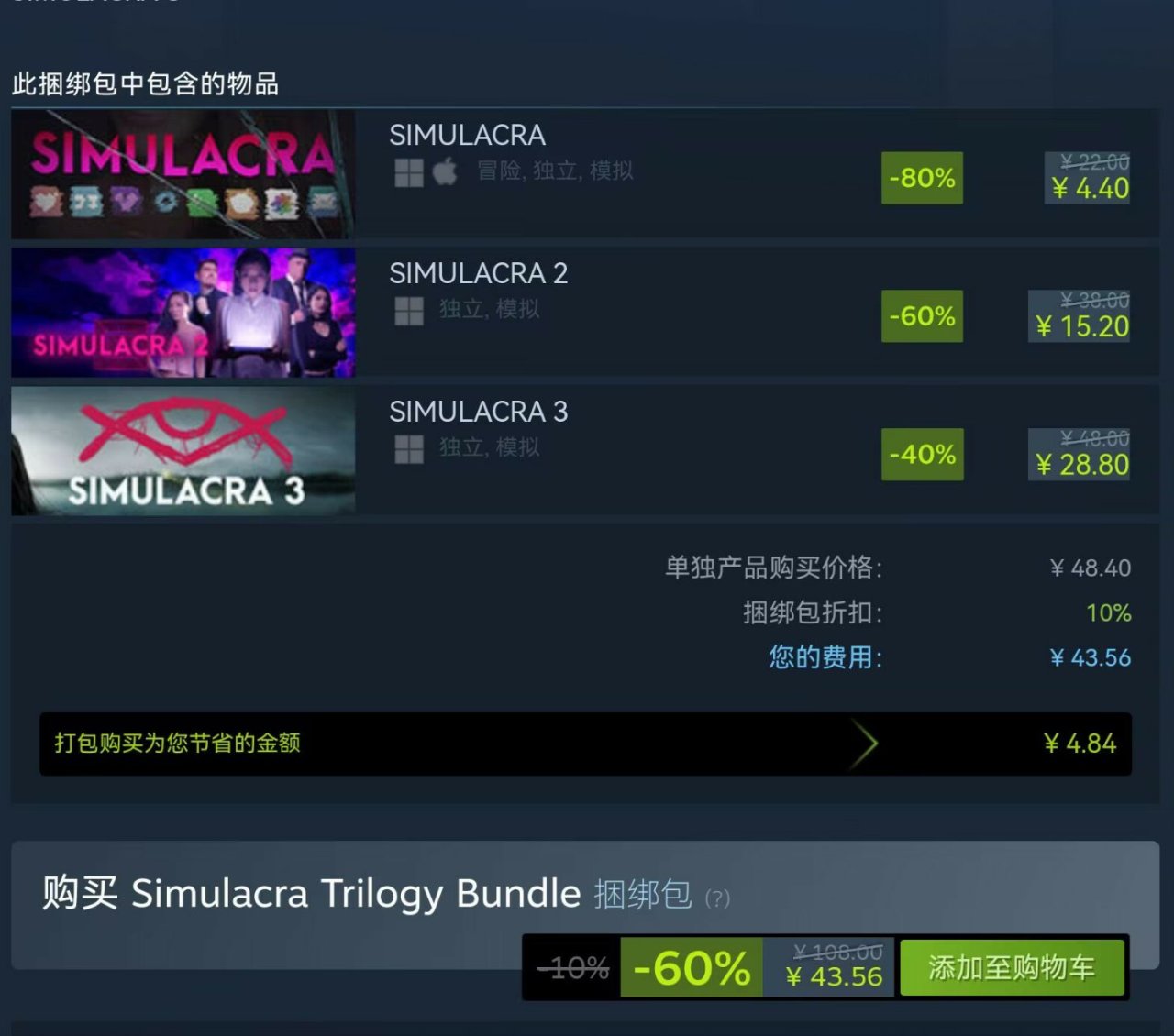Click the Windows icon under SIMULACRA 2

pyautogui.click(x=409, y=311)
